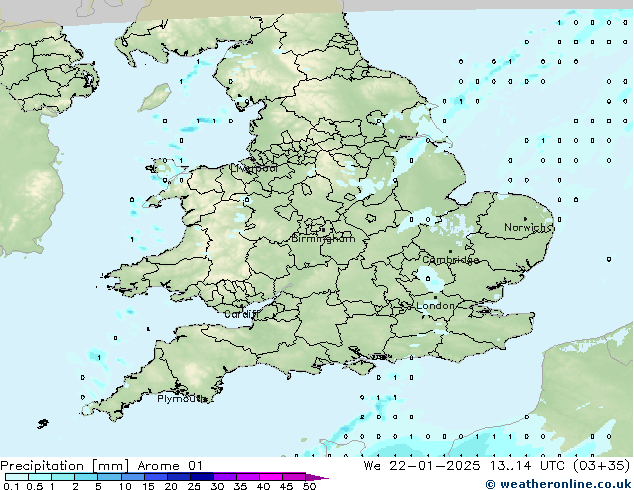The width and height of the screenshot is (634, 490).
Task: Select the Birmingham city marker dot
Action: [323, 230]
